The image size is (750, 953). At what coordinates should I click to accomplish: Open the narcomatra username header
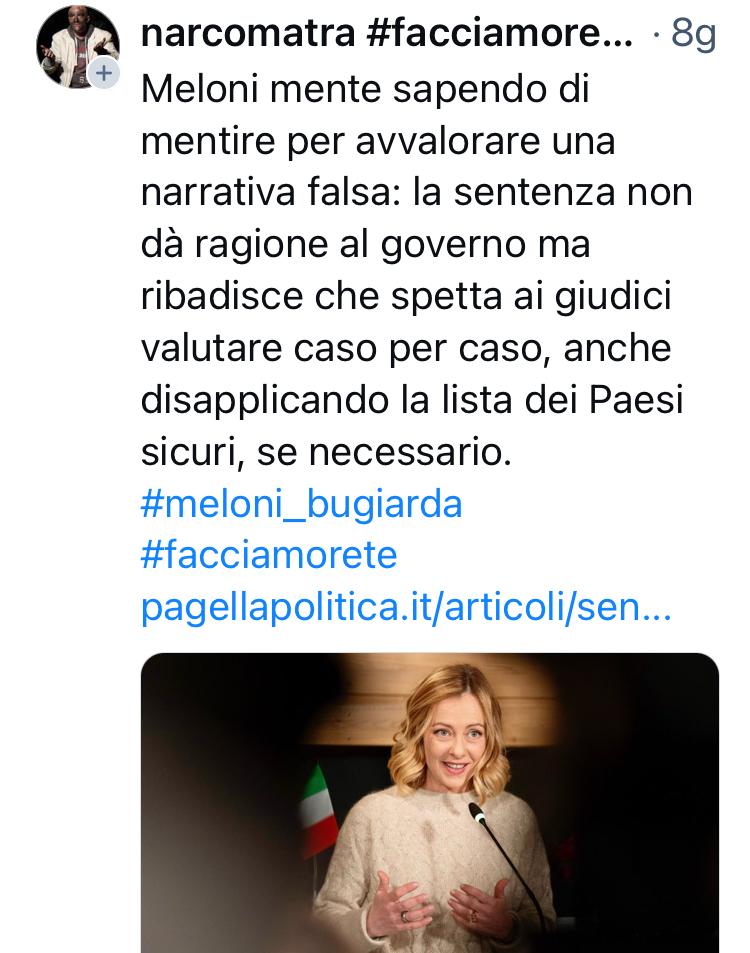[247, 33]
